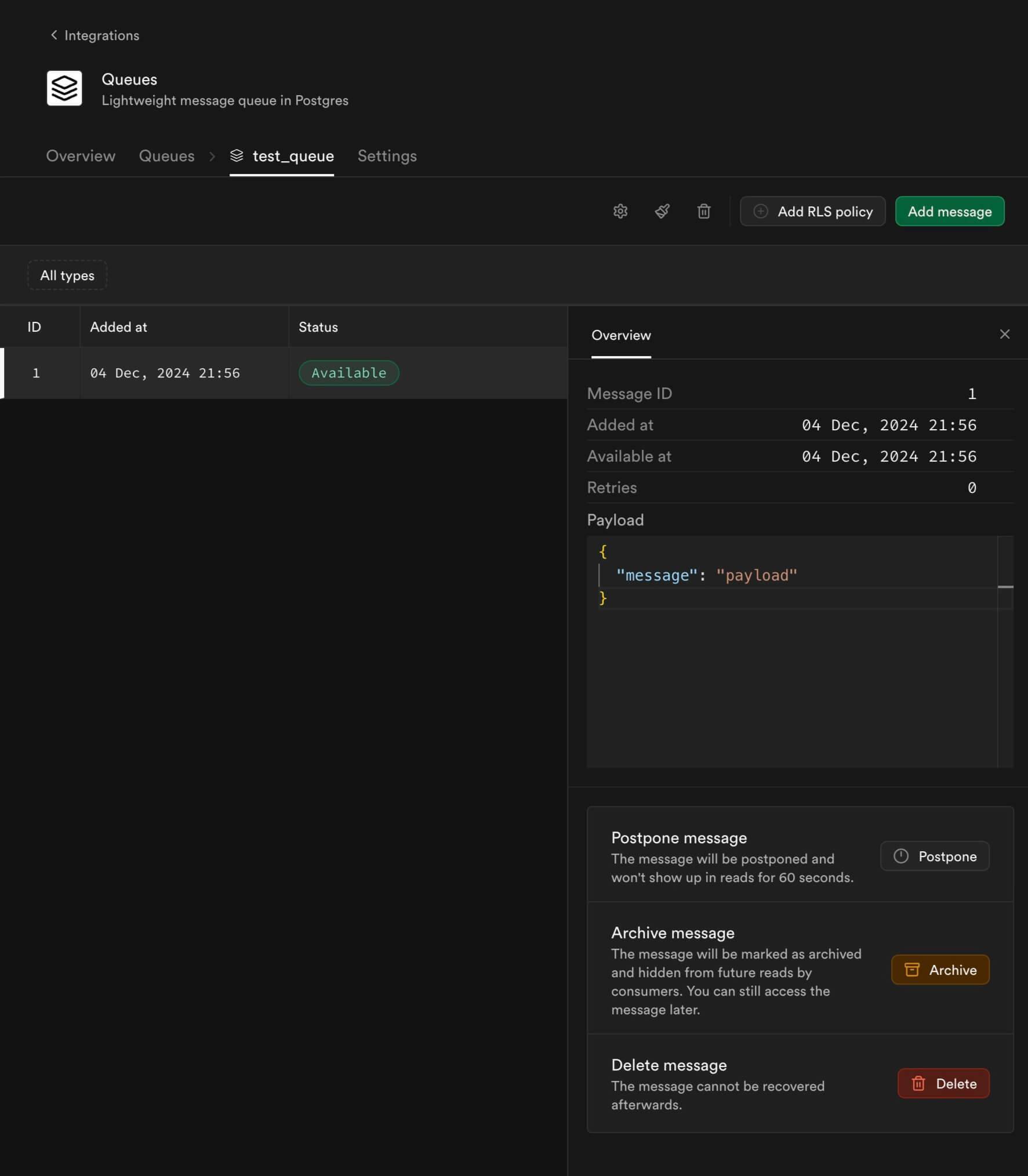The width and height of the screenshot is (1028, 1176).
Task: Delete the selected message
Action: pos(943,1083)
